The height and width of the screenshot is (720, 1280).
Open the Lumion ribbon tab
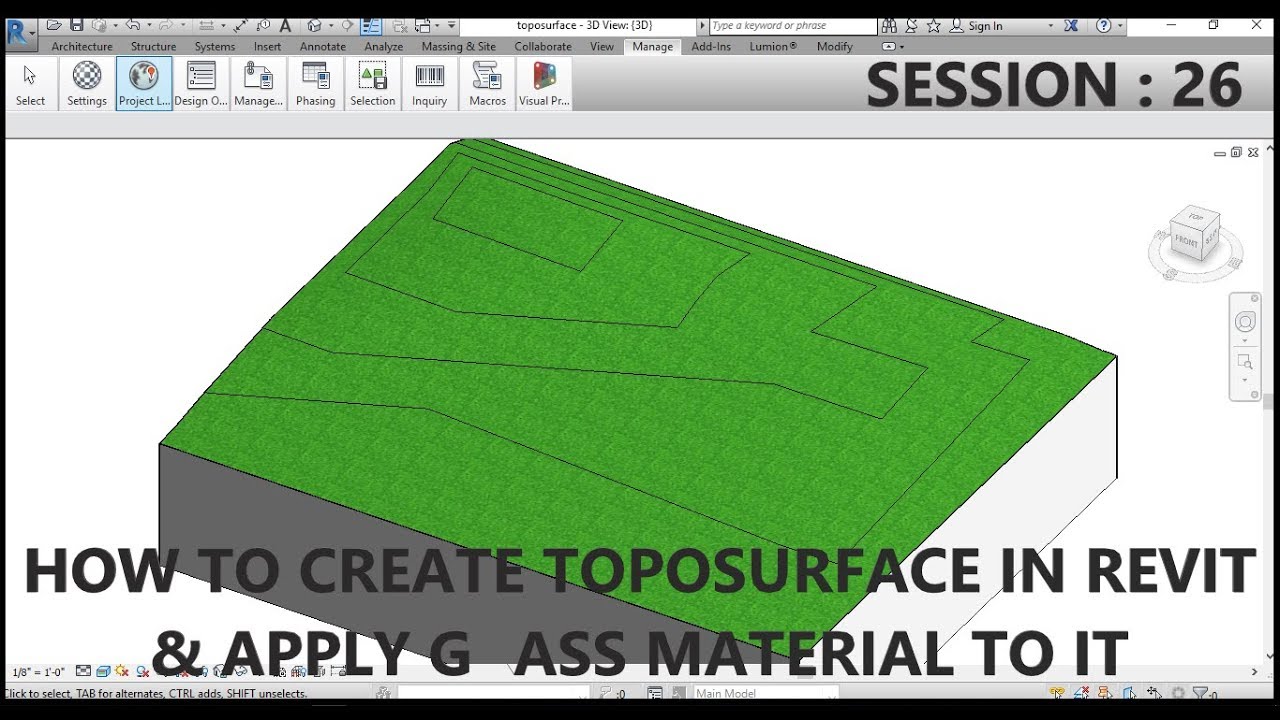pos(773,46)
